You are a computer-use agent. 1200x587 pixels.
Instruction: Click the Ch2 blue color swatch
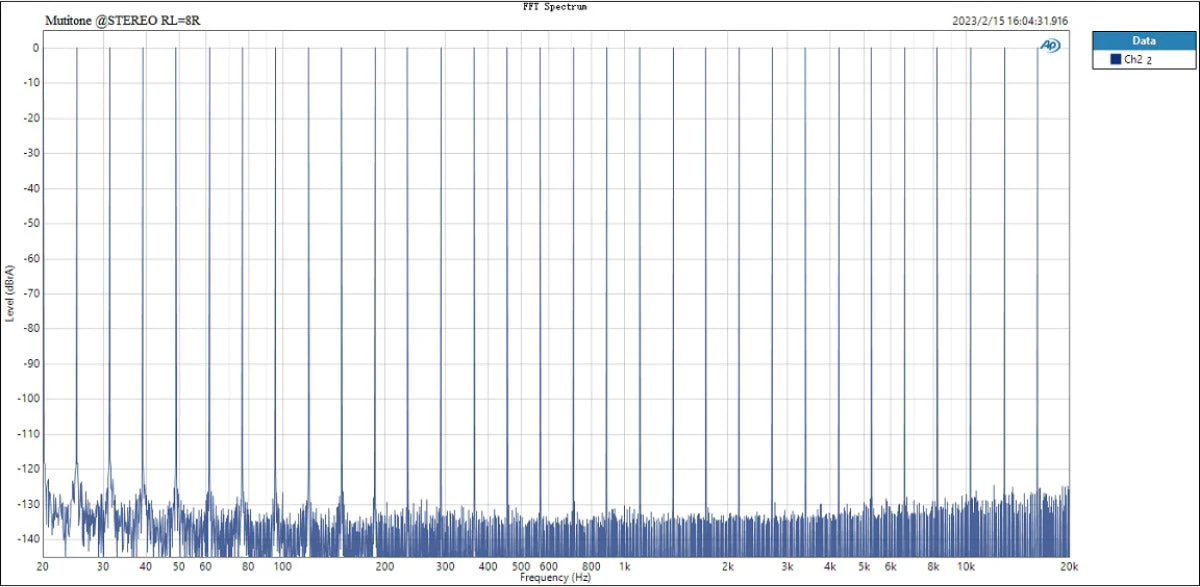click(x=1116, y=60)
